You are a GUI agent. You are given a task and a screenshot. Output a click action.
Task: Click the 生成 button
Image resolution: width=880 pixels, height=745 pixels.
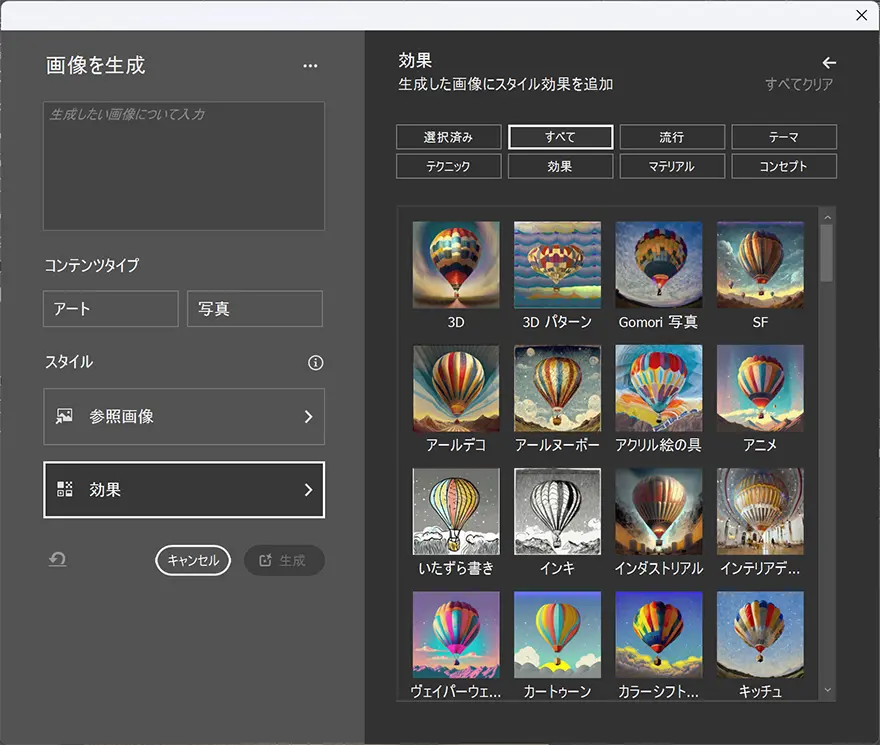(x=284, y=560)
